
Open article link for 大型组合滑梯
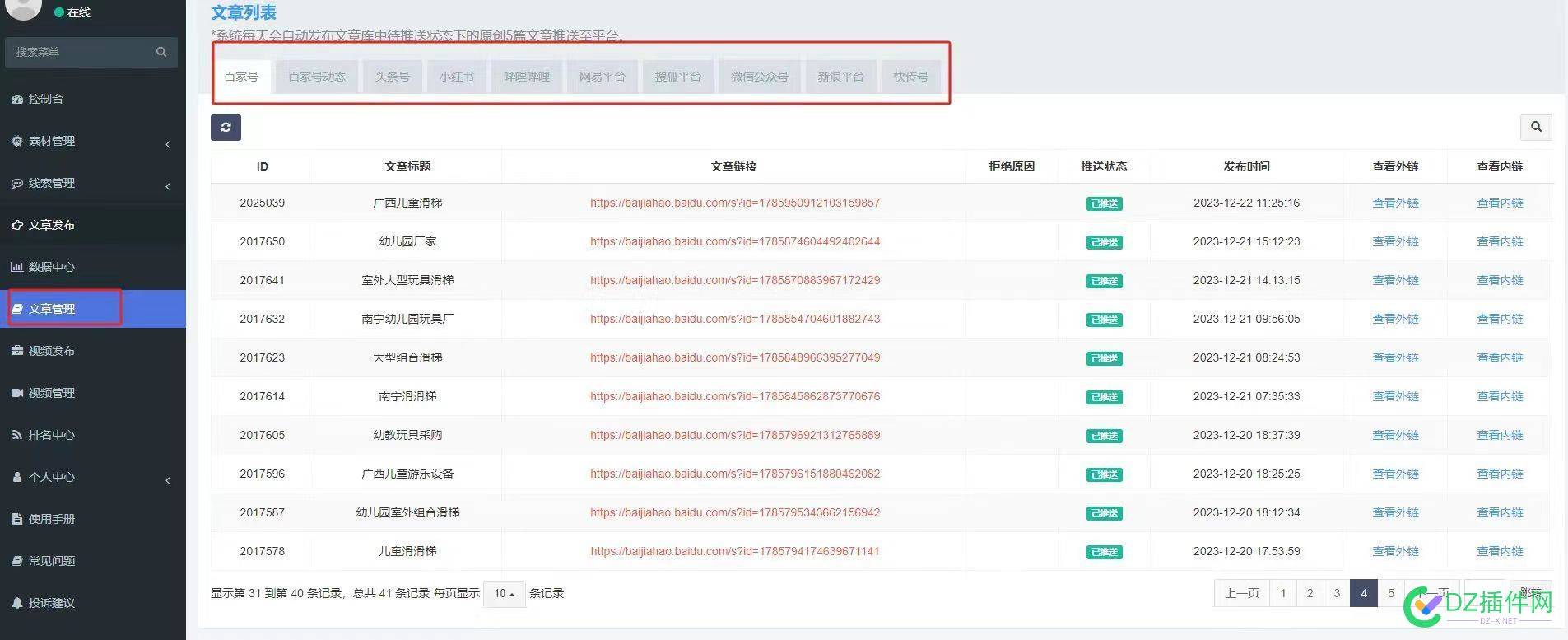coord(735,357)
